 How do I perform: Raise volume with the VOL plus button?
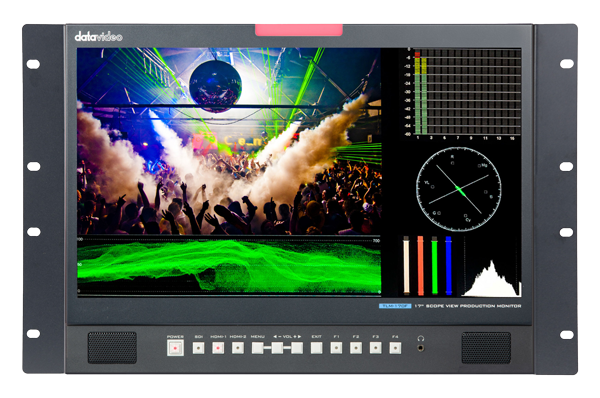pyautogui.click(x=297, y=348)
